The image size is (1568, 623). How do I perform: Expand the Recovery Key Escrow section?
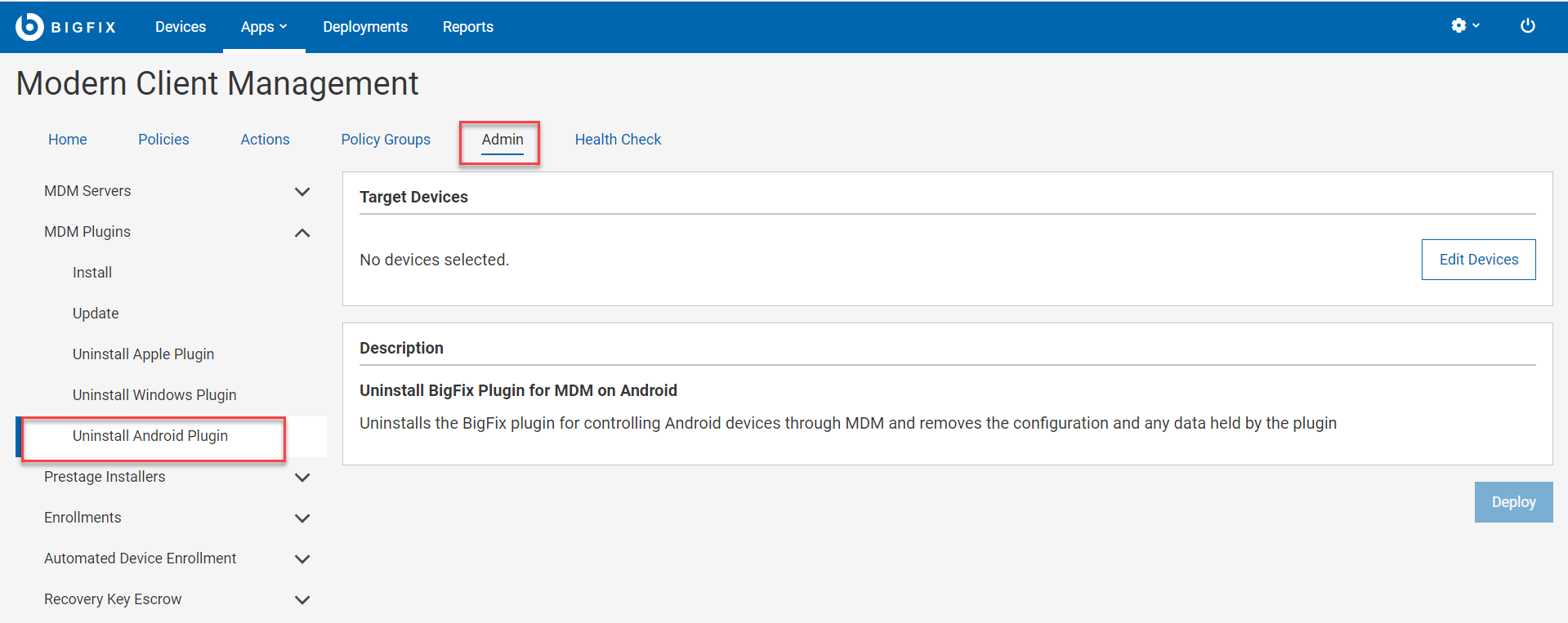click(x=302, y=600)
